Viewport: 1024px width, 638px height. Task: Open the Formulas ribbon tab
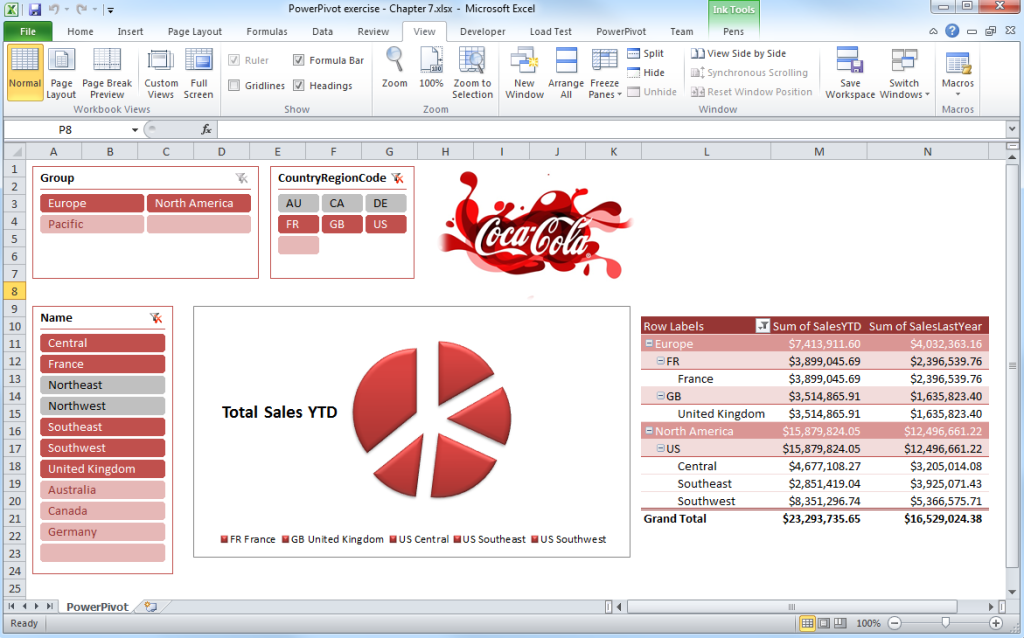click(267, 31)
